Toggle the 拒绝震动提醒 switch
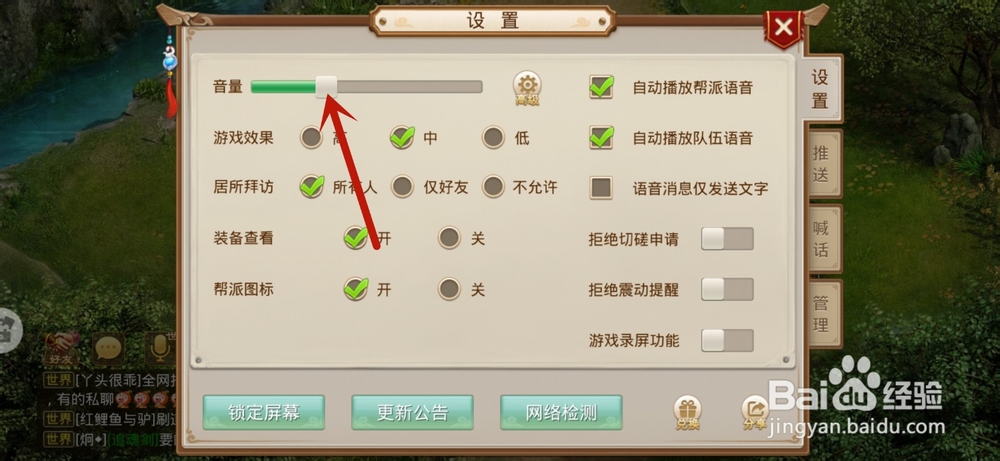 pos(727,289)
